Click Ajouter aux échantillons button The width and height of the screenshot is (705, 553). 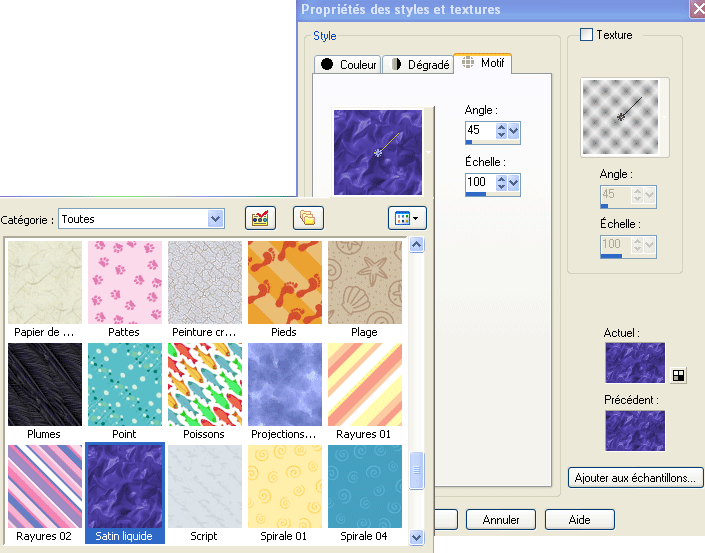point(635,478)
